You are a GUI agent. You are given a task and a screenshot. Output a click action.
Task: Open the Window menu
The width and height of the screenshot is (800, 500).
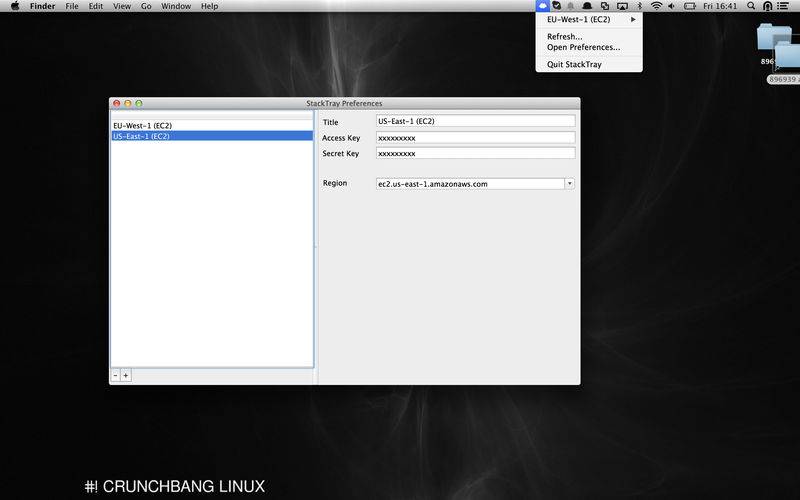click(x=176, y=6)
